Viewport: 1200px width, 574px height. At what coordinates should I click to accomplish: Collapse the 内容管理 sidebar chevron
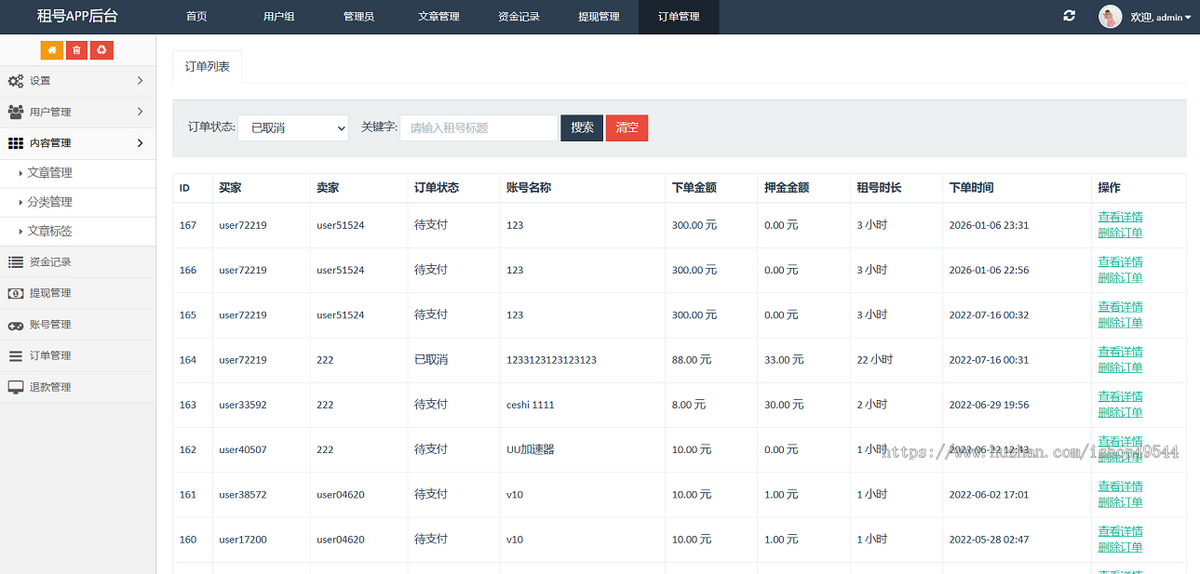pyautogui.click(x=140, y=143)
